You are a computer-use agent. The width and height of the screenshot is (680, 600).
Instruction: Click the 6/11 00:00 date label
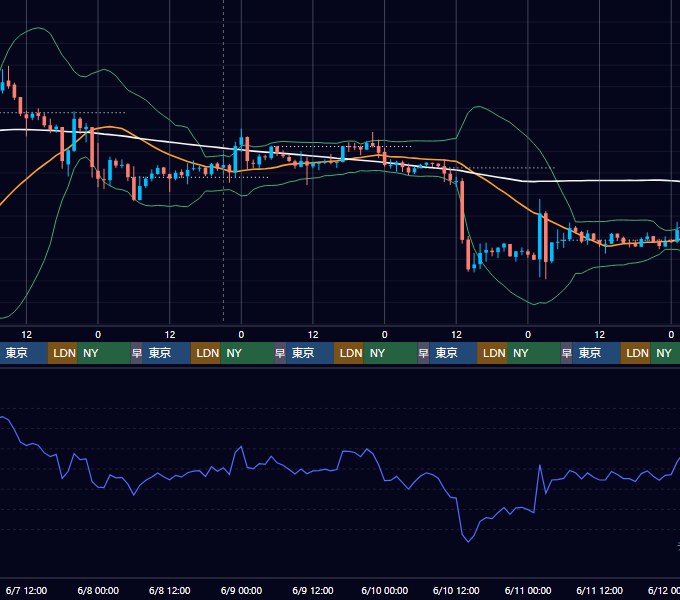pyautogui.click(x=528, y=590)
